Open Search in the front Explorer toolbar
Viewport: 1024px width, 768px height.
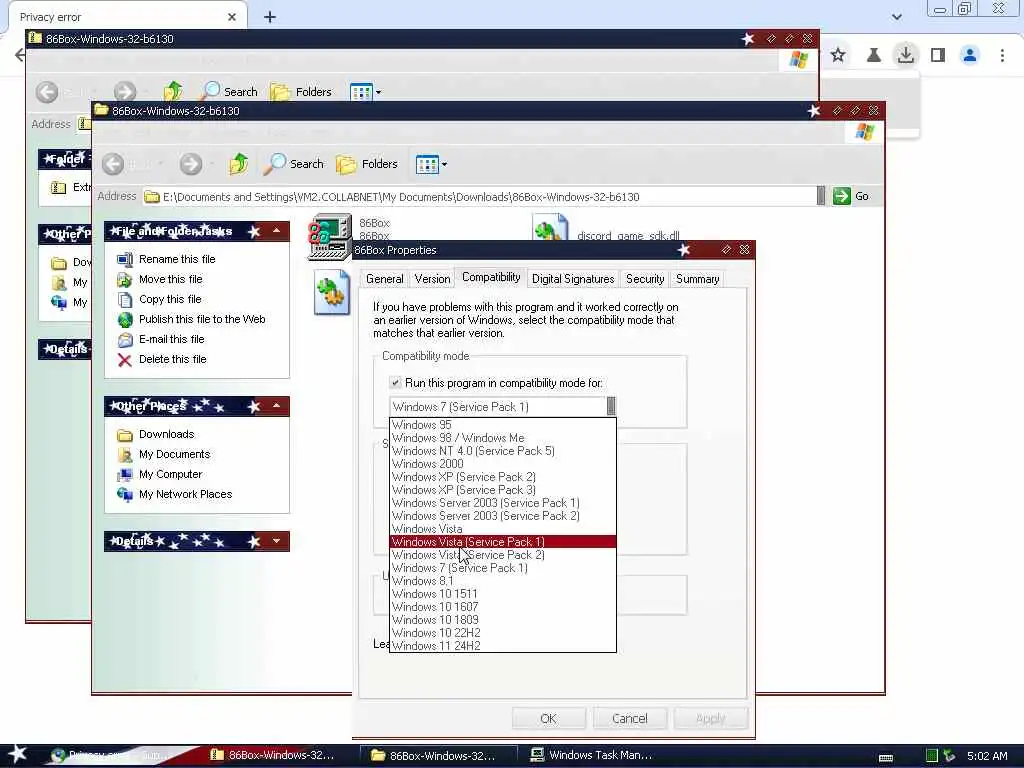click(x=294, y=164)
